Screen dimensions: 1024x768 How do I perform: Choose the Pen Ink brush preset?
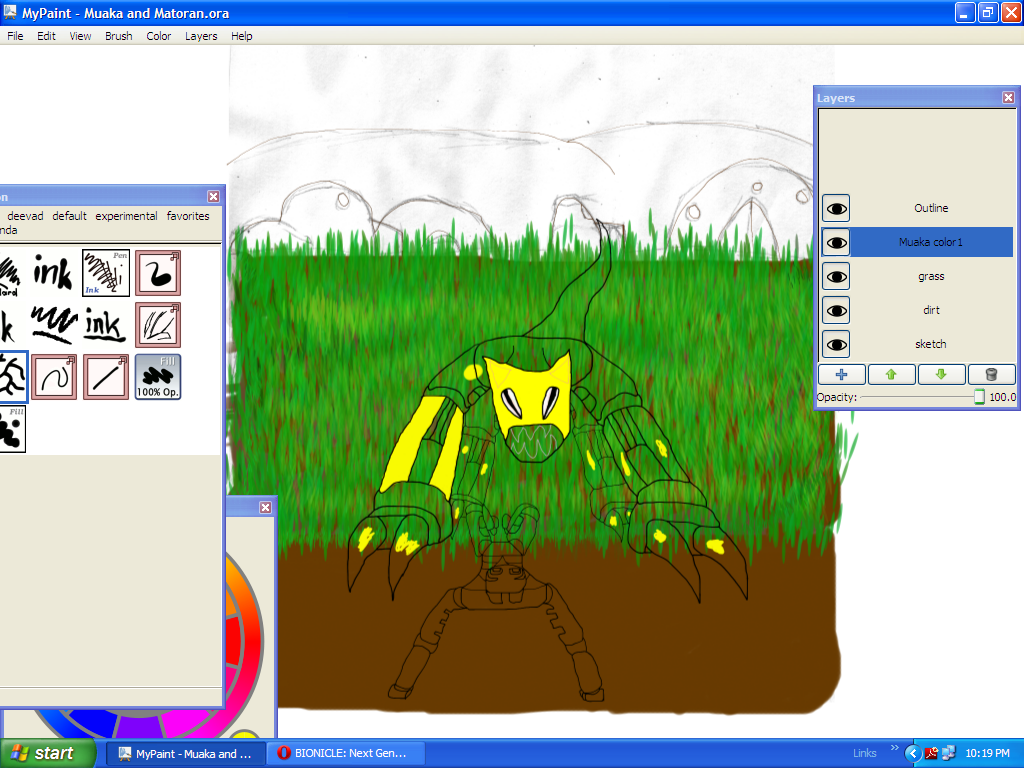tap(106, 272)
